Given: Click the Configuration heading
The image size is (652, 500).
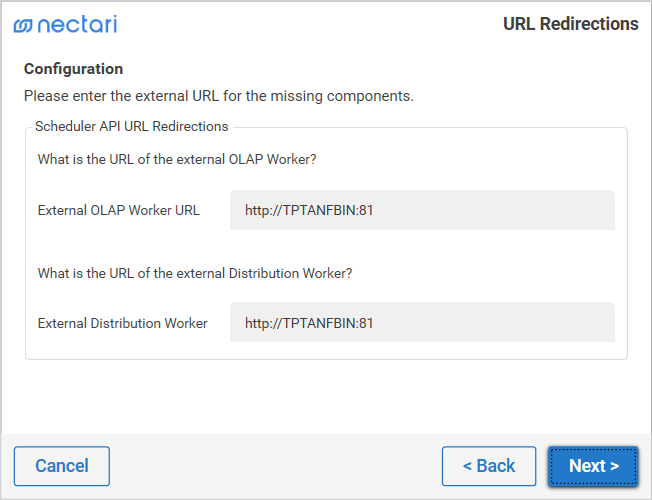Looking at the screenshot, I should [73, 69].
